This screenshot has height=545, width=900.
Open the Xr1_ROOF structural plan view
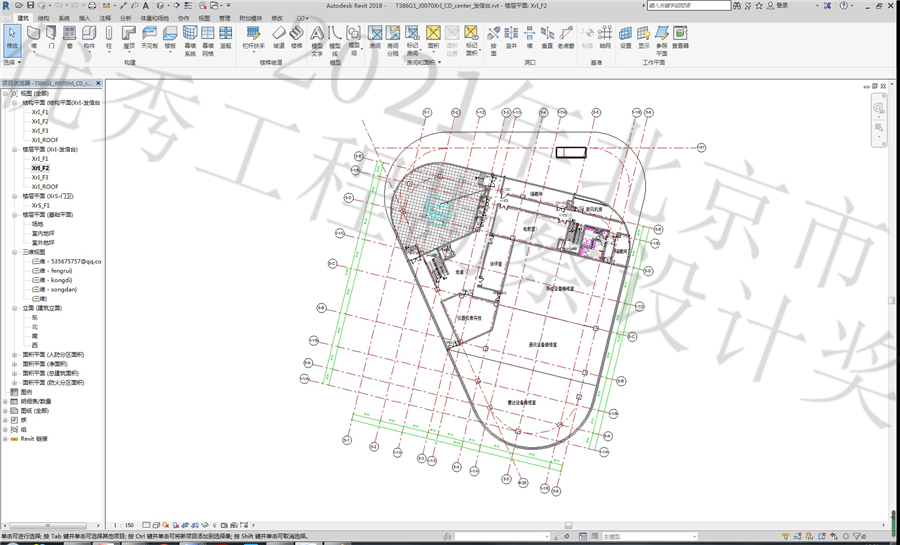click(45, 140)
